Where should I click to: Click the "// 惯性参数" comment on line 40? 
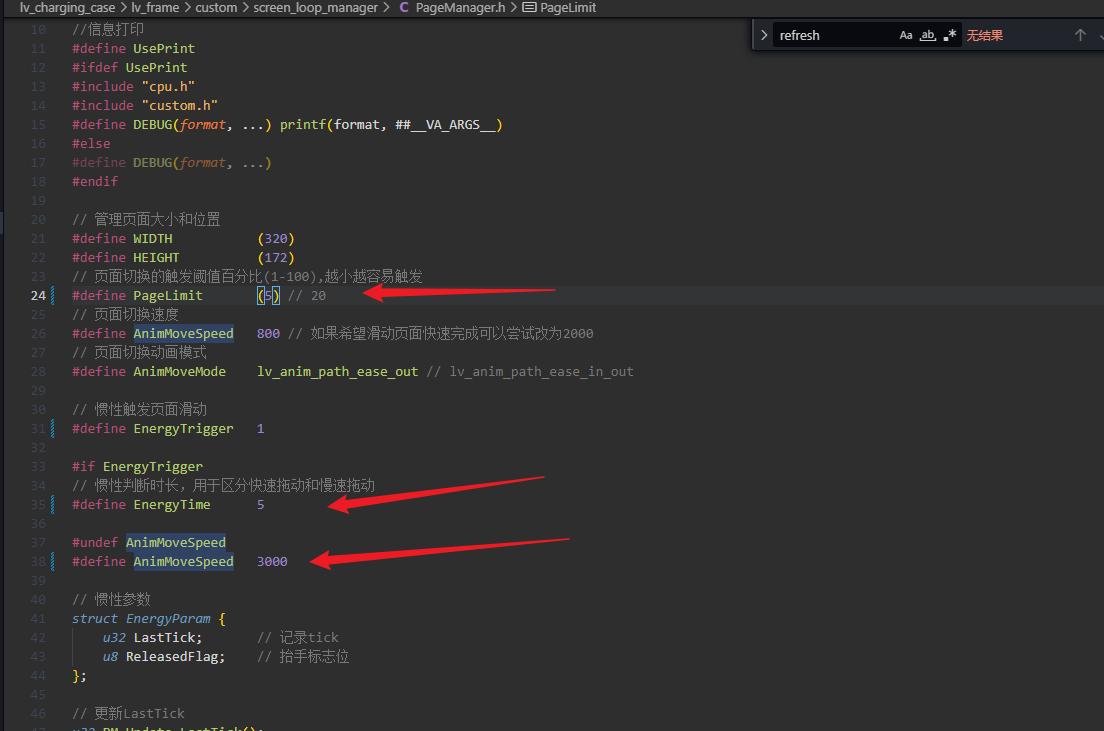point(111,600)
